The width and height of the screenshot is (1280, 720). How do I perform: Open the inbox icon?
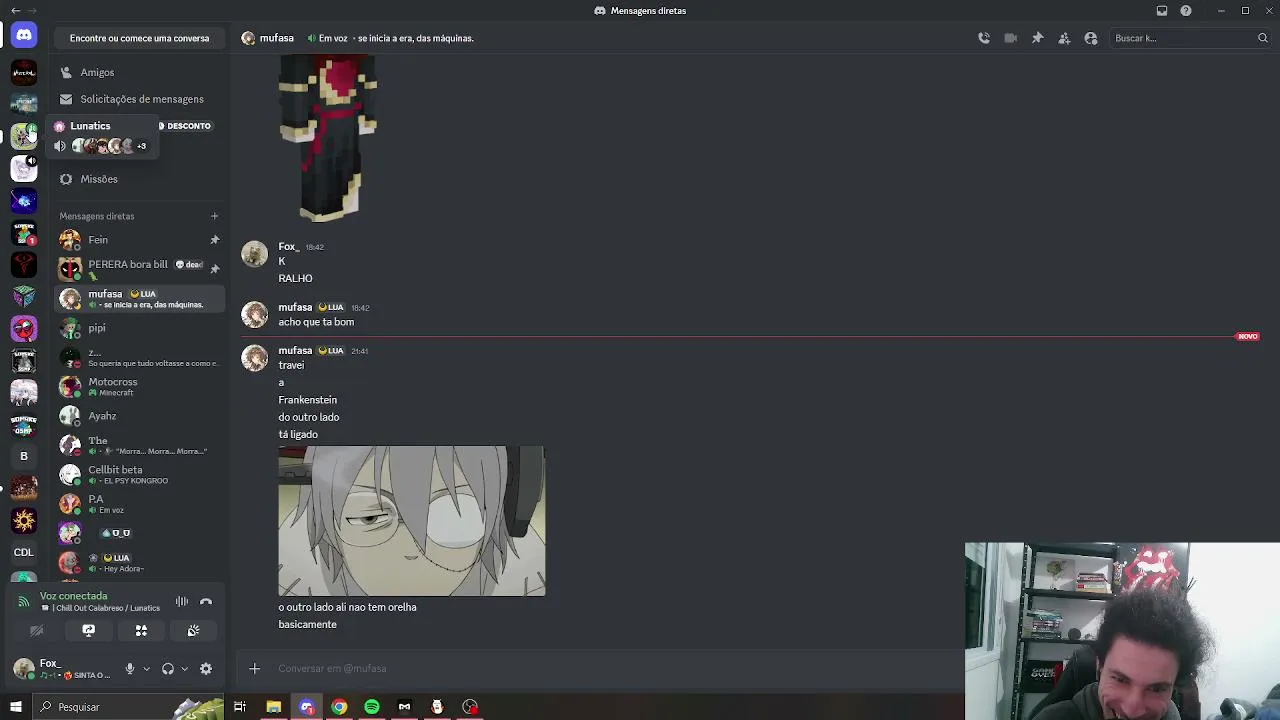(1162, 10)
